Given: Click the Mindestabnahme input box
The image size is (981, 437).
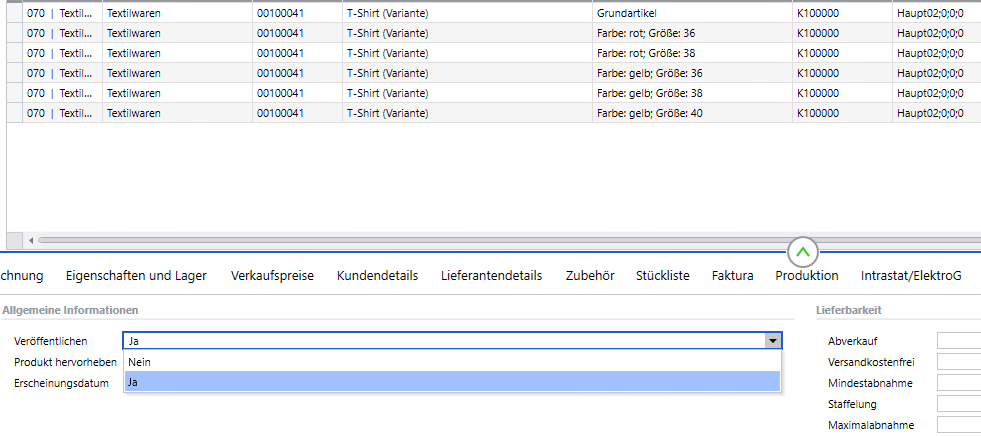Looking at the screenshot, I should click(x=958, y=383).
